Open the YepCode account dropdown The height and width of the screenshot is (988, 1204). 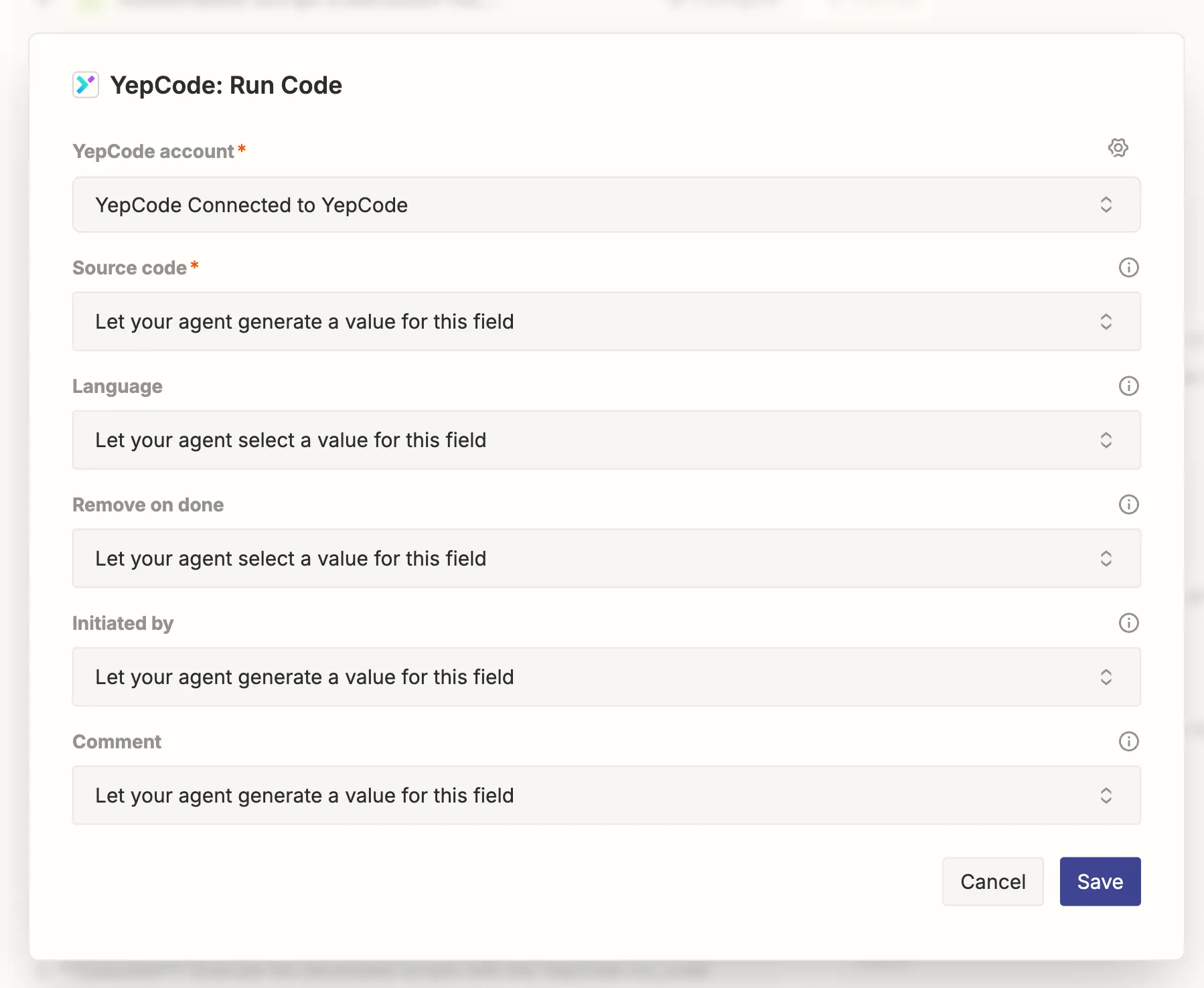(x=605, y=205)
